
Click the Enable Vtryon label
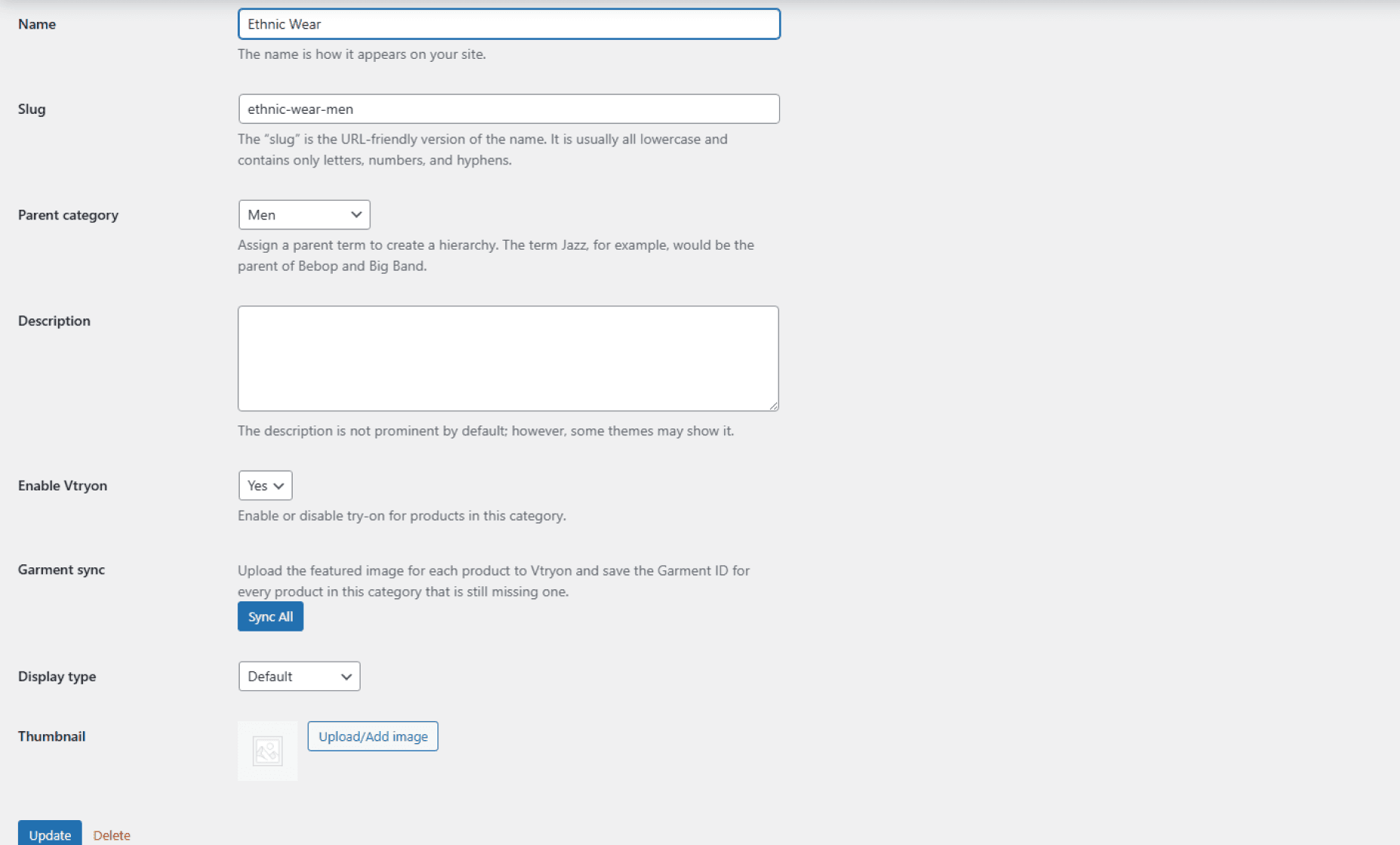(x=63, y=485)
